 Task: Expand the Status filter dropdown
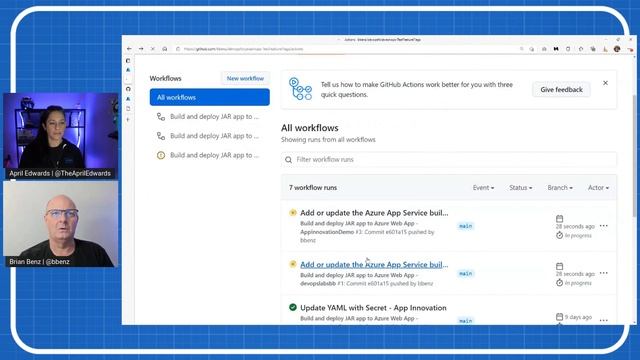[x=520, y=188]
